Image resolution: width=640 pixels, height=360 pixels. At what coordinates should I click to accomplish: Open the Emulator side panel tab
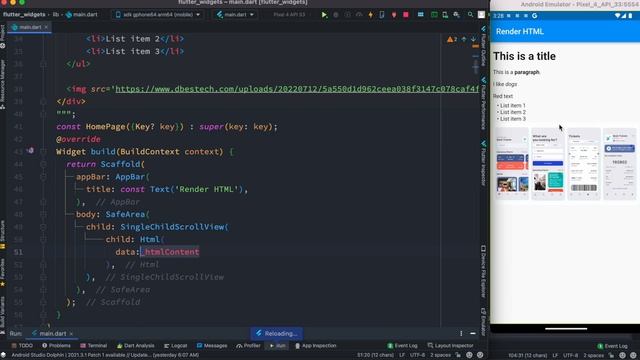point(484,322)
